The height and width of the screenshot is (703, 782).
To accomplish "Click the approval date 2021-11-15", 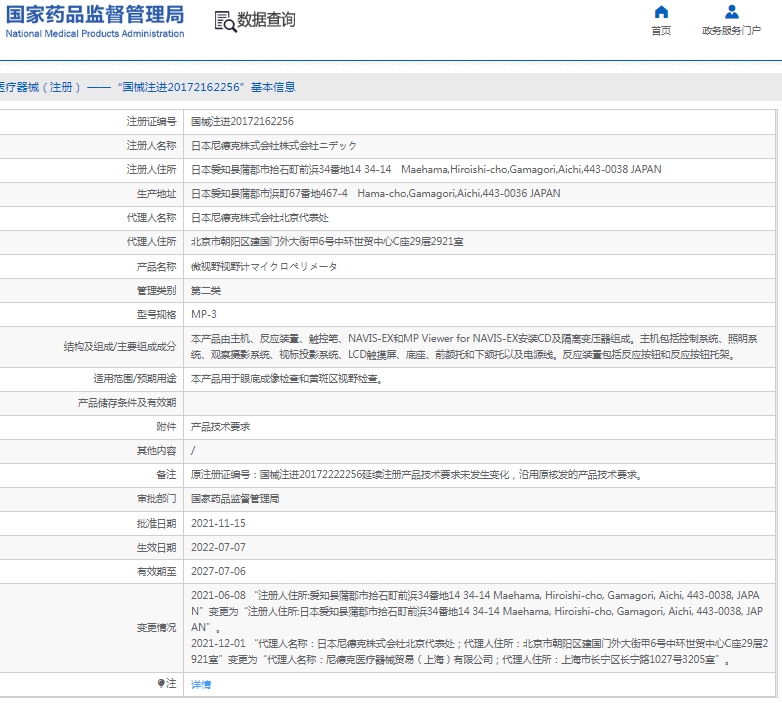I will coord(218,524).
